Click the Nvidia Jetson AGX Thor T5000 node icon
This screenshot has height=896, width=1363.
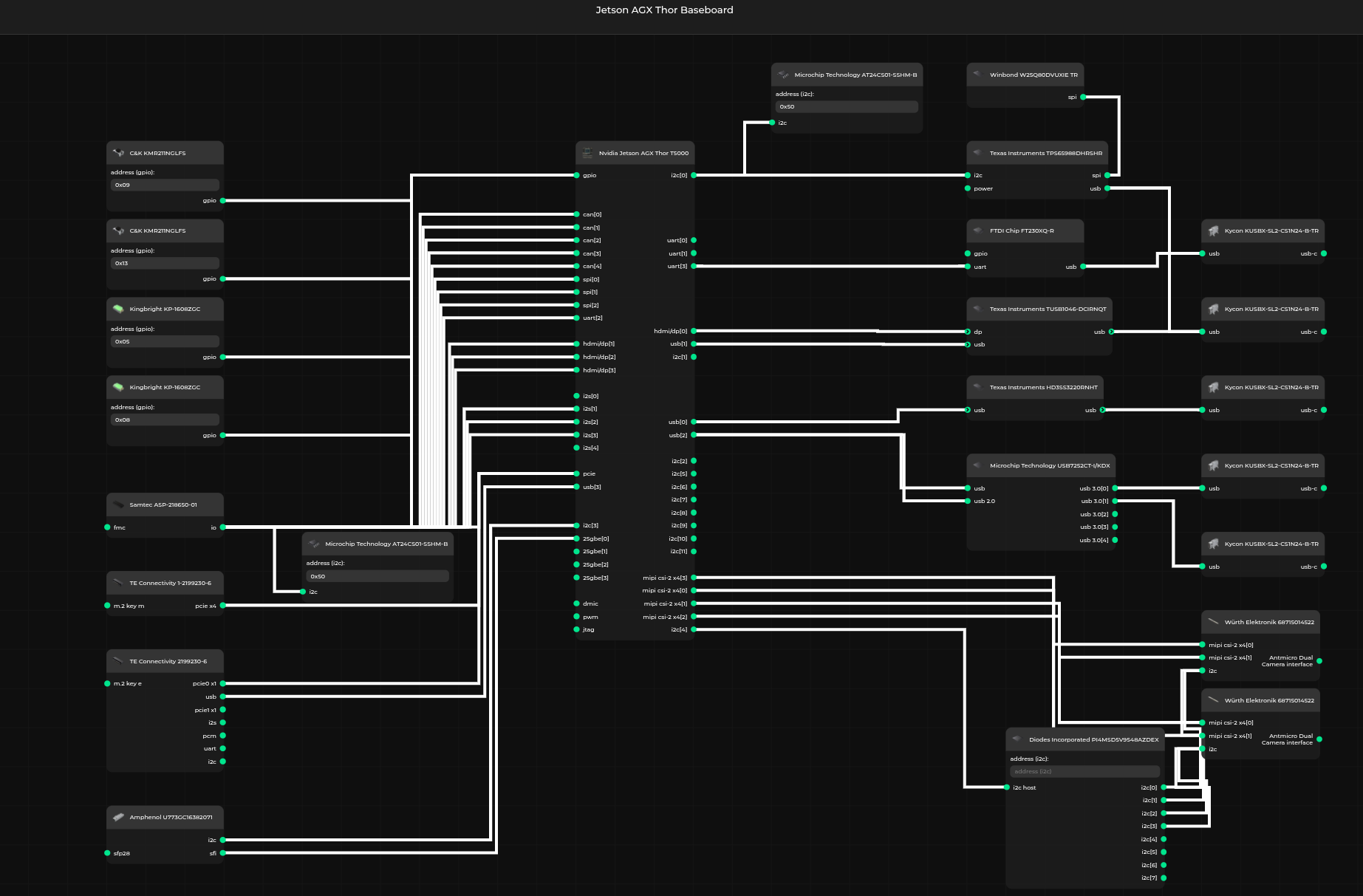[x=587, y=153]
